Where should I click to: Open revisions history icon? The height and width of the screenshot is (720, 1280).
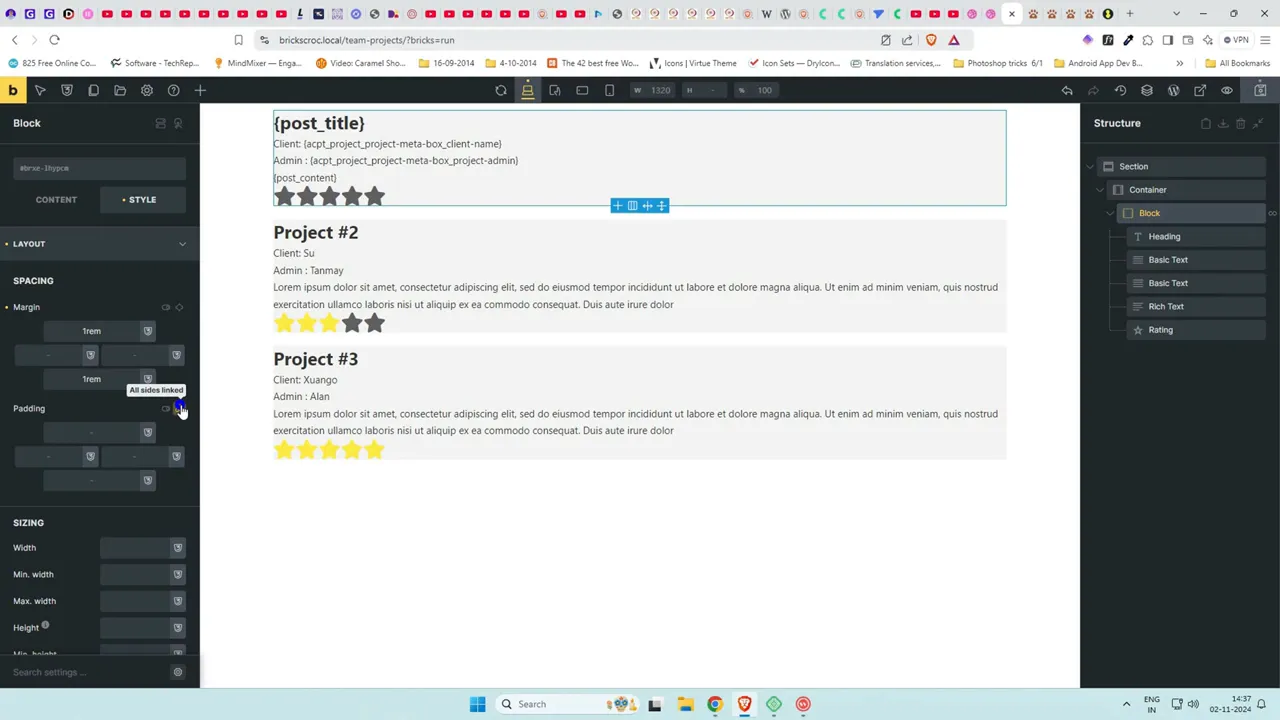(x=1120, y=90)
